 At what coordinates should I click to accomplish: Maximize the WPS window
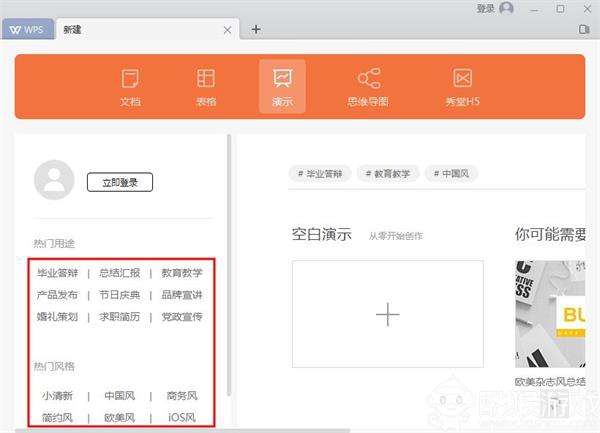pyautogui.click(x=560, y=8)
